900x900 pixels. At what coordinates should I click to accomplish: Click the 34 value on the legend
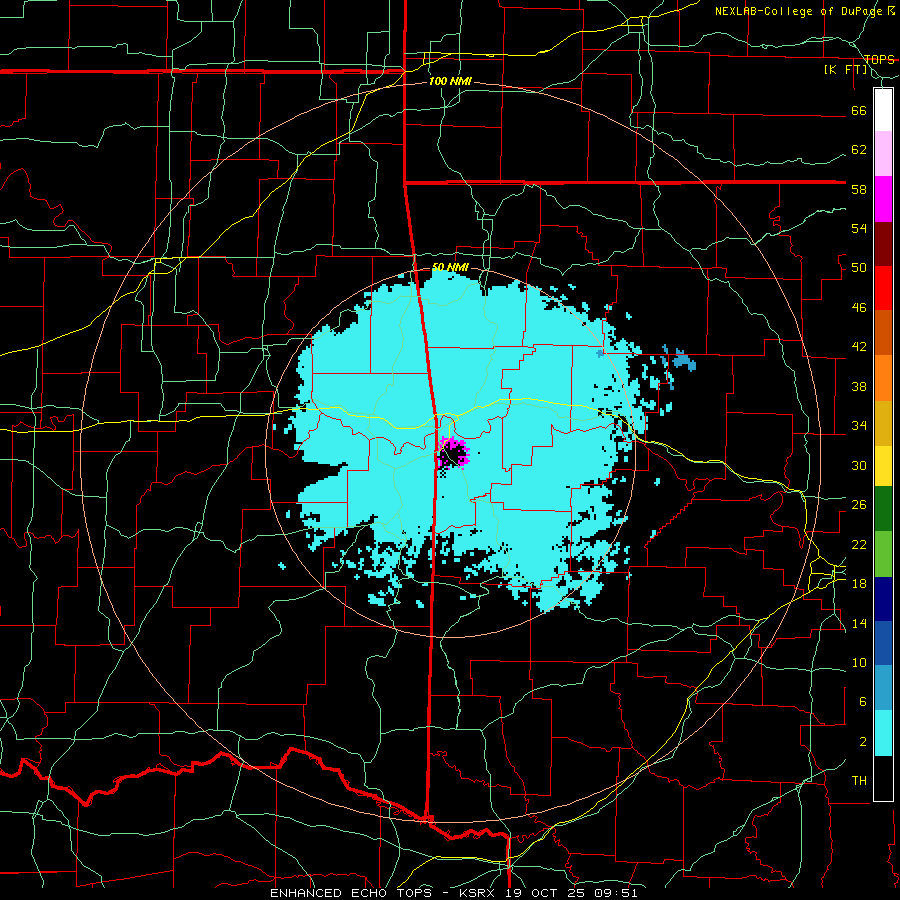(859, 426)
